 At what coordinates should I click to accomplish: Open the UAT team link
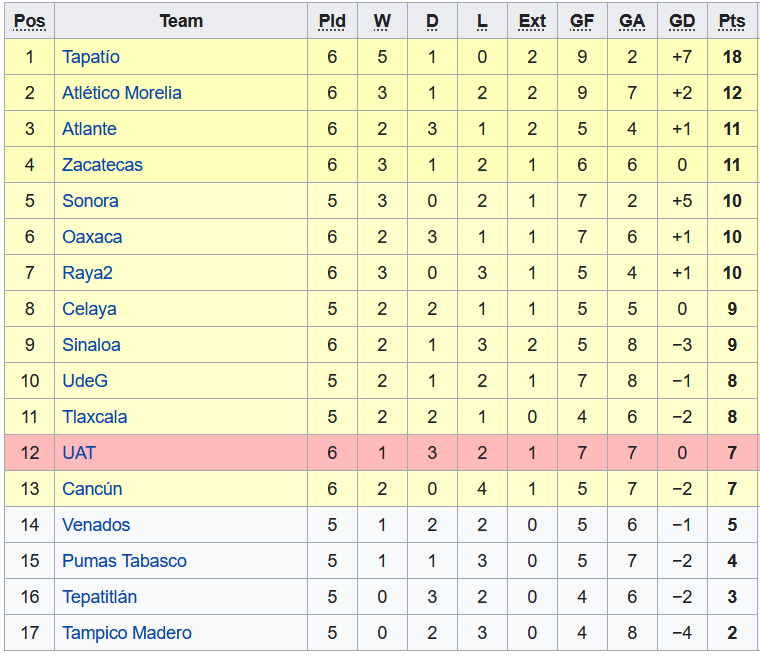[79, 453]
